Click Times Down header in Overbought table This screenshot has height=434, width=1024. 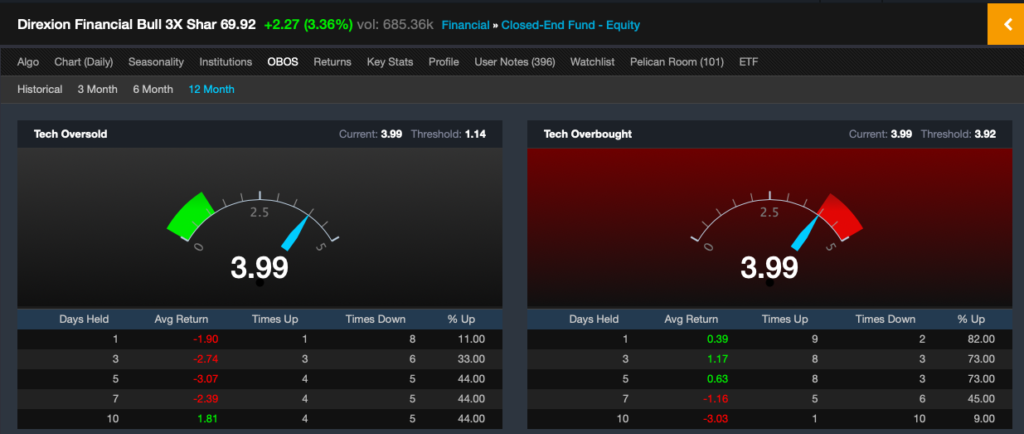coord(886,319)
